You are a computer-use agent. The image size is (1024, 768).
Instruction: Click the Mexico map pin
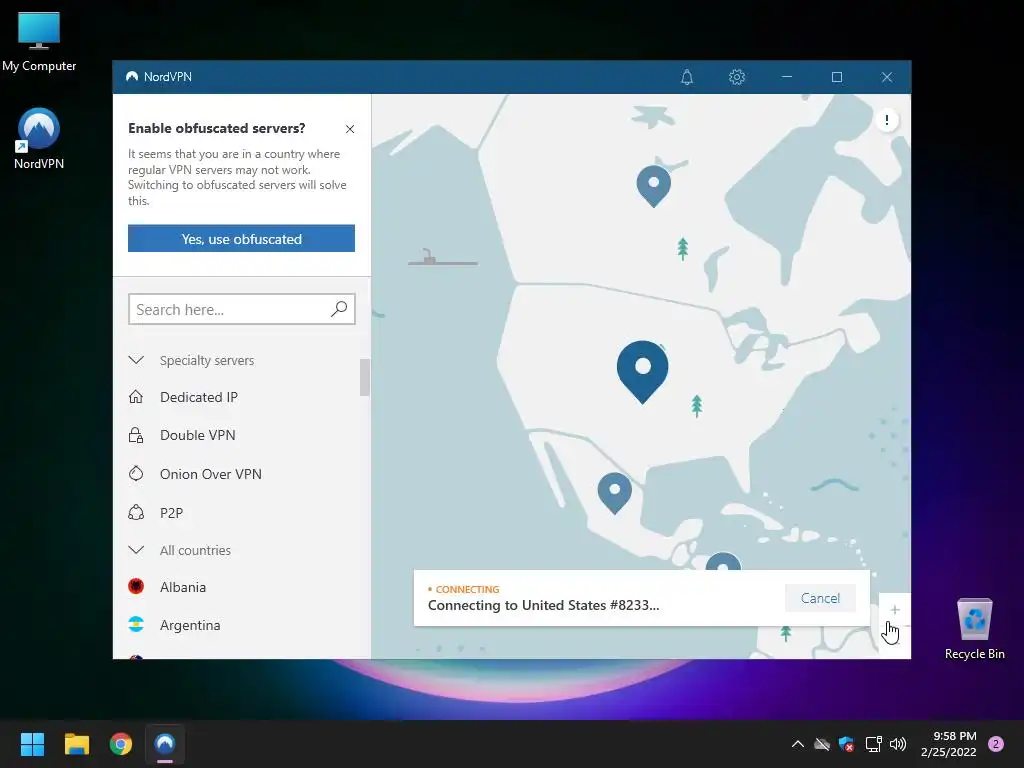[615, 492]
